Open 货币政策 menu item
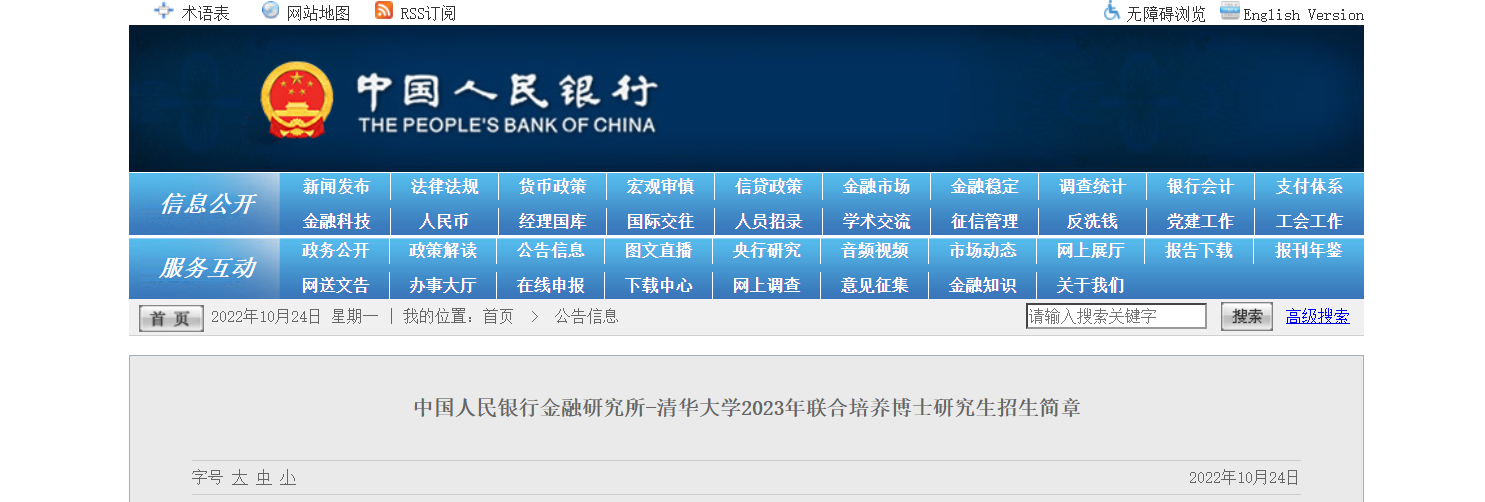 click(x=552, y=187)
